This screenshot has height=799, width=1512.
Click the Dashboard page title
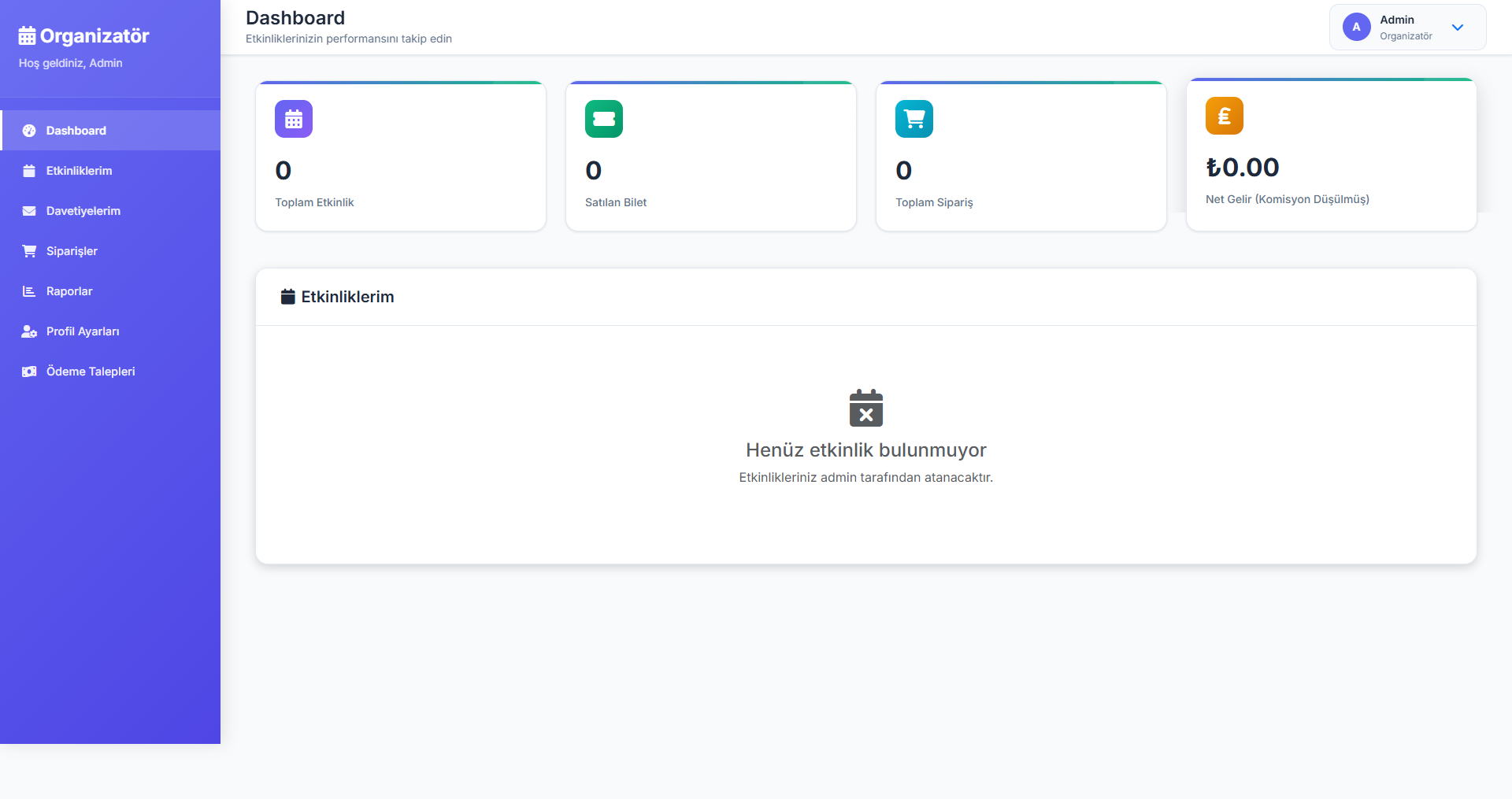coord(295,18)
